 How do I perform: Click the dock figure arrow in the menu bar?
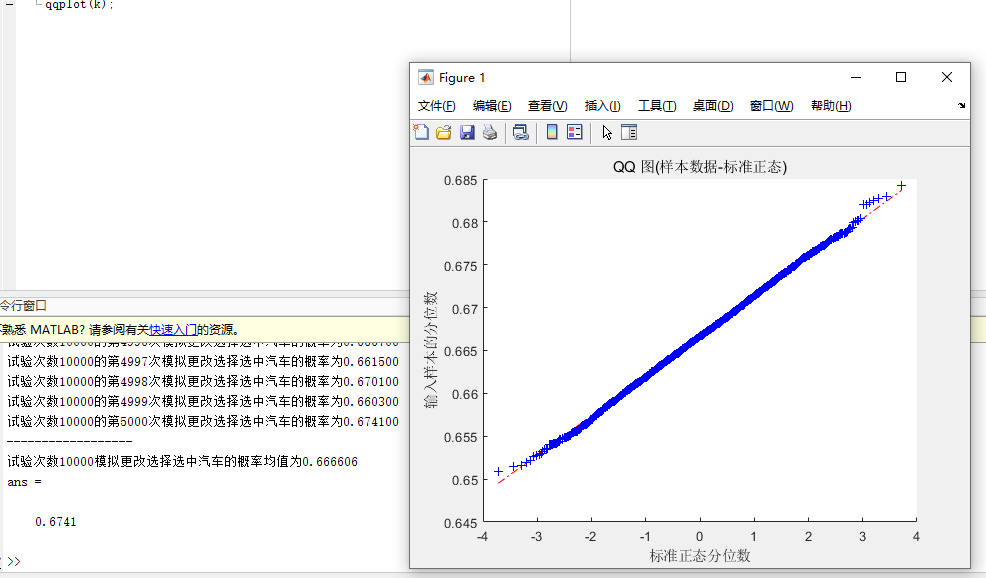[961, 106]
